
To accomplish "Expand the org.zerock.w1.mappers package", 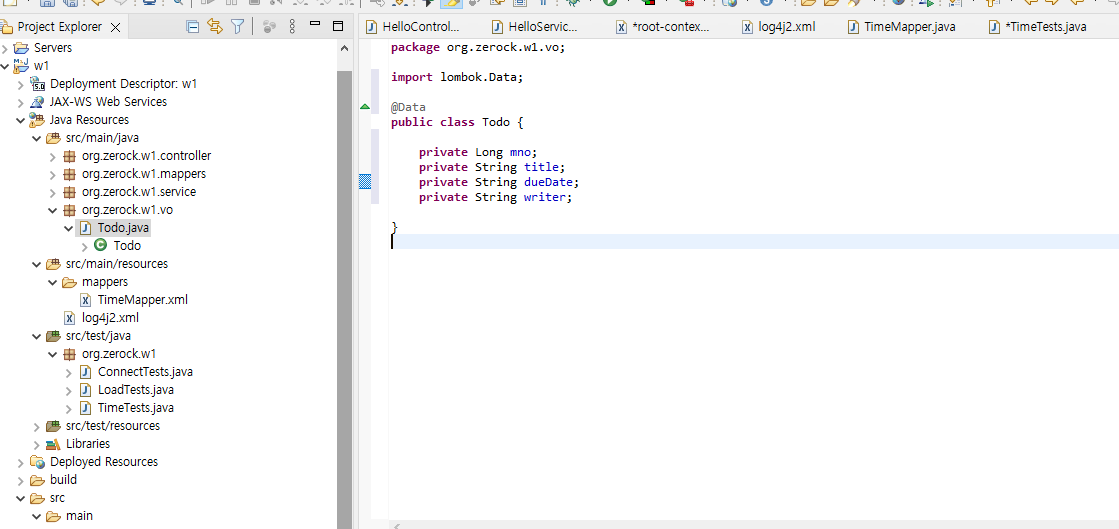I will click(x=52, y=173).
